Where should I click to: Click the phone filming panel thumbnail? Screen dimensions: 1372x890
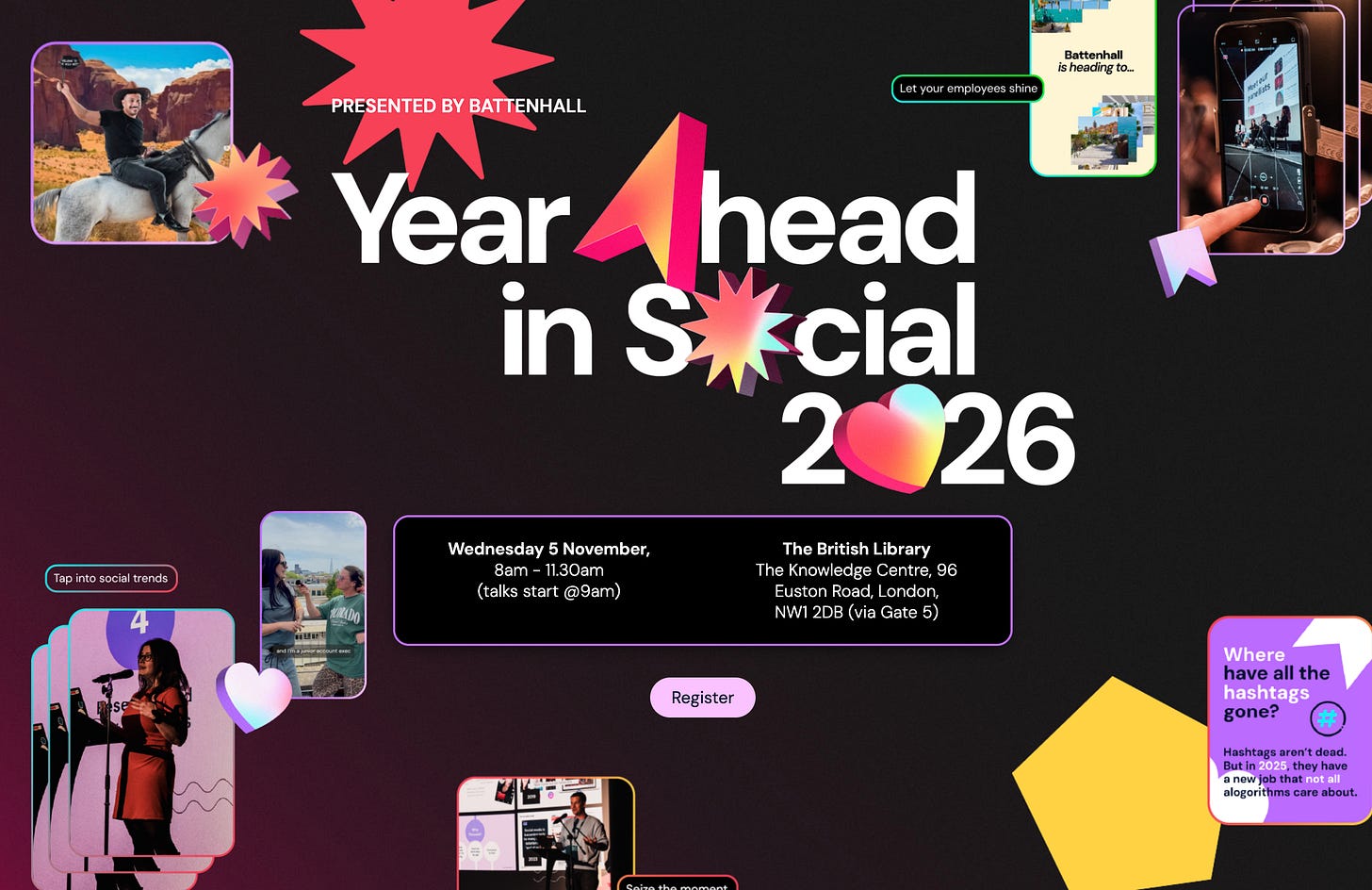pos(1262,129)
